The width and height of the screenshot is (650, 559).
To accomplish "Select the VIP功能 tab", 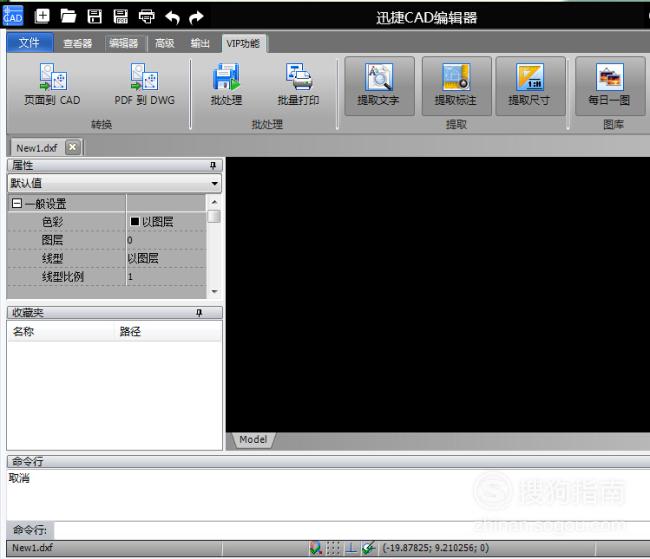I will [243, 44].
